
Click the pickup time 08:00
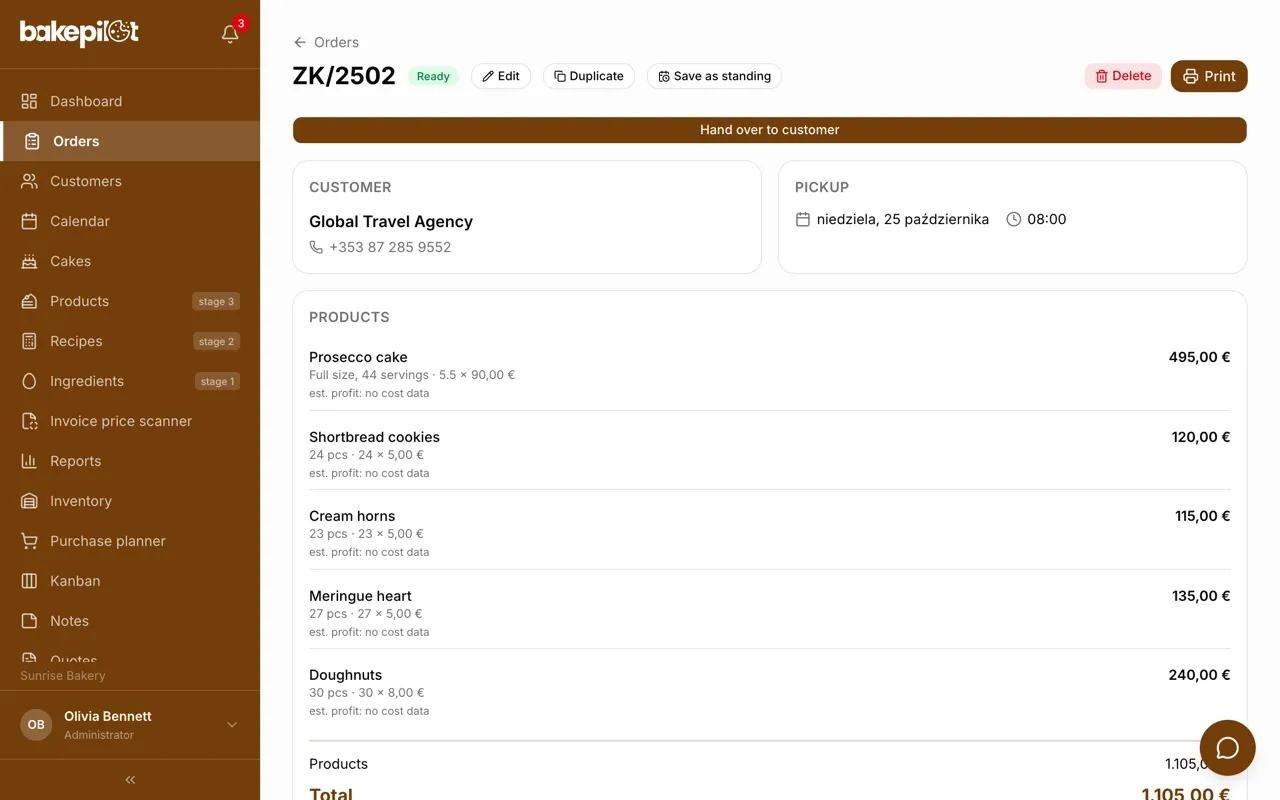click(x=1047, y=219)
